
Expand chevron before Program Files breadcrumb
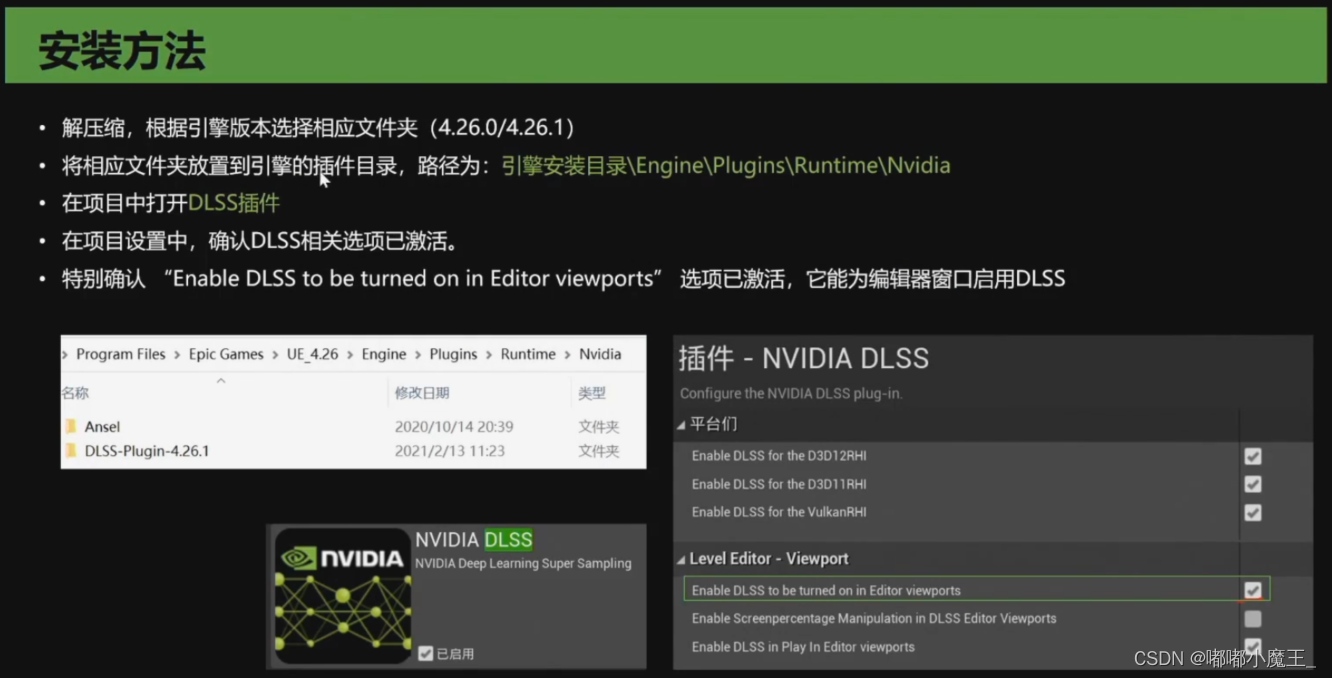67,355
